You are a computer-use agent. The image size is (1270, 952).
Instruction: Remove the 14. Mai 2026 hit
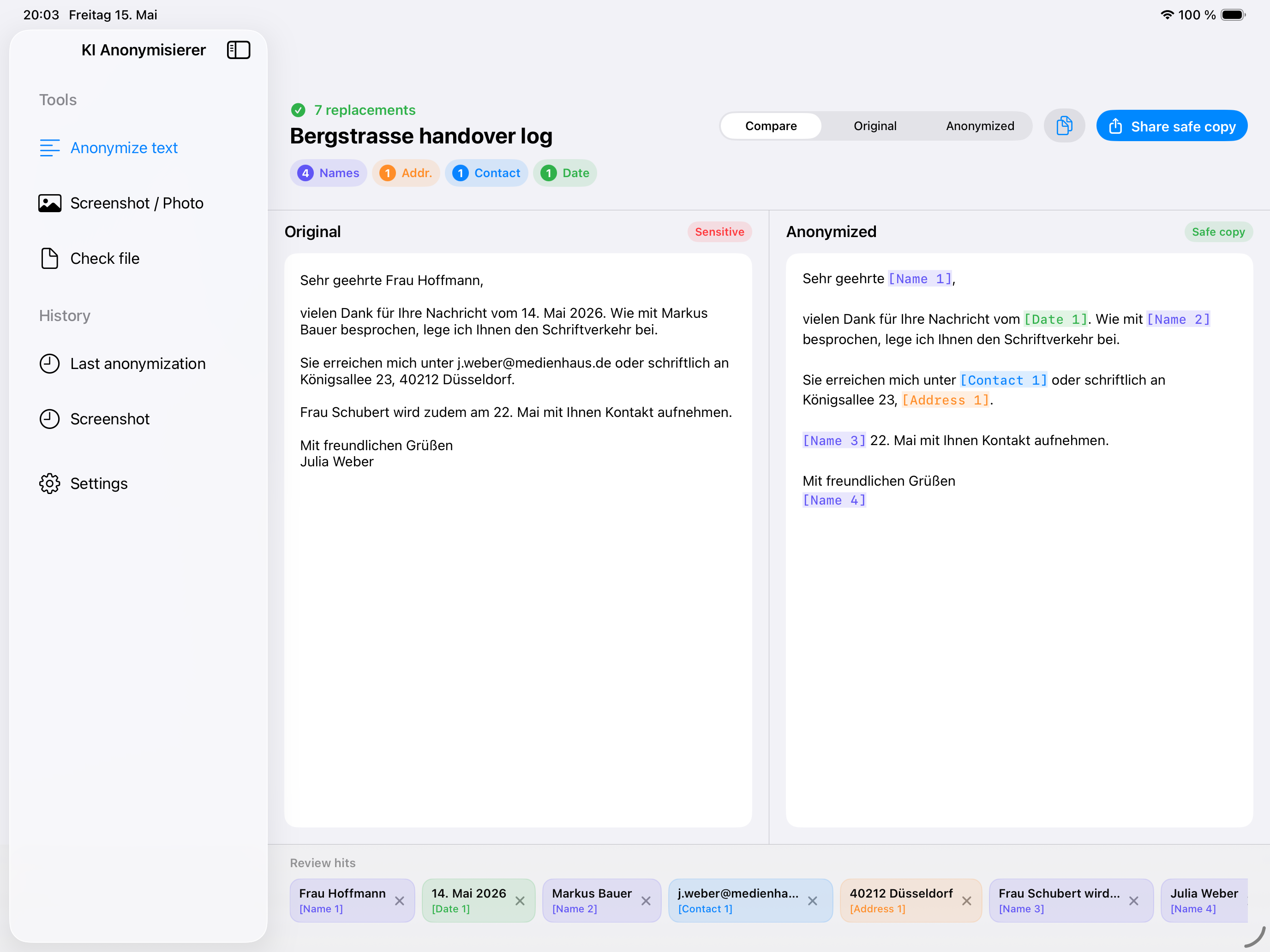(x=520, y=901)
